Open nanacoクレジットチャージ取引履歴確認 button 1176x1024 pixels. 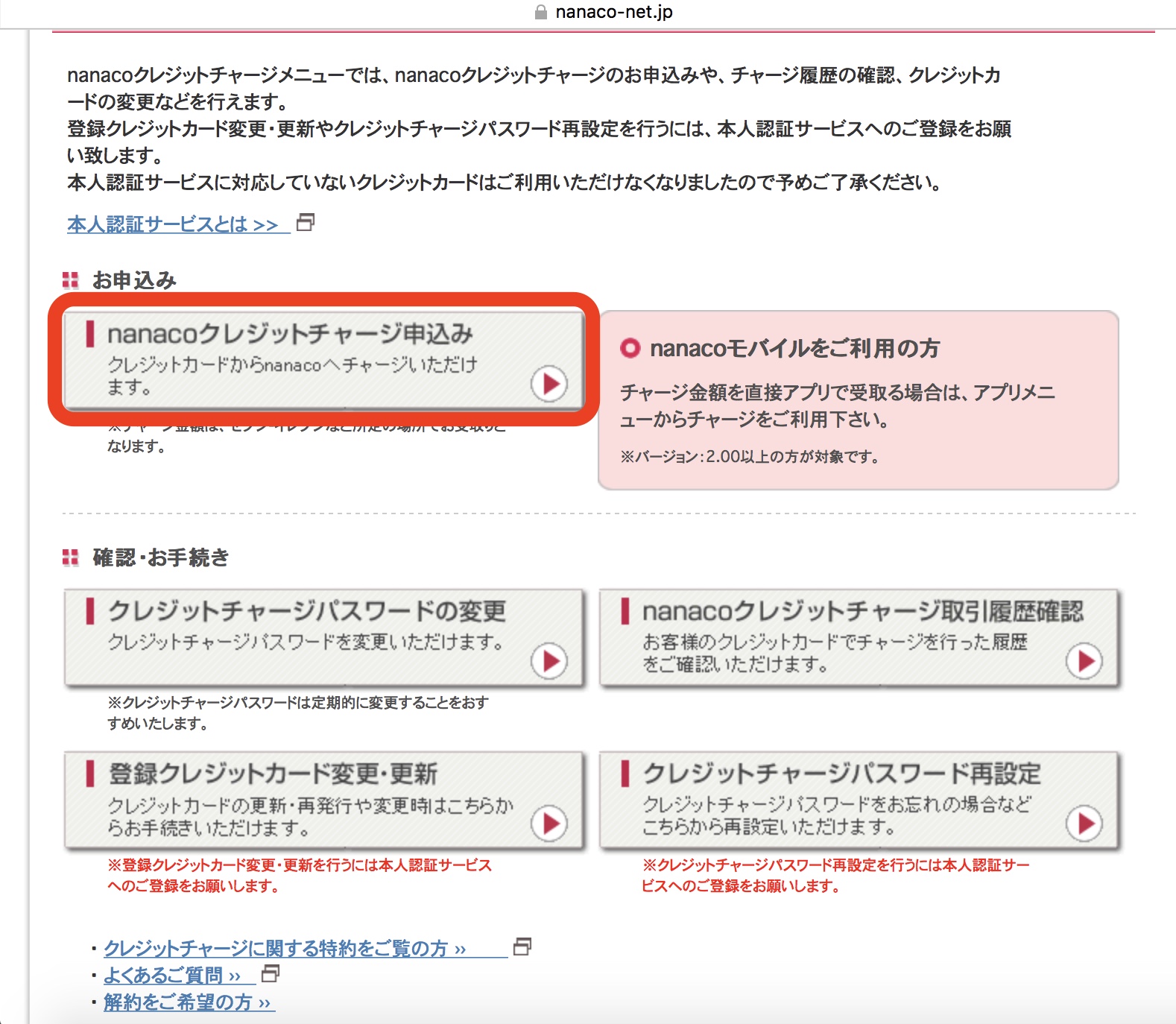(x=859, y=637)
